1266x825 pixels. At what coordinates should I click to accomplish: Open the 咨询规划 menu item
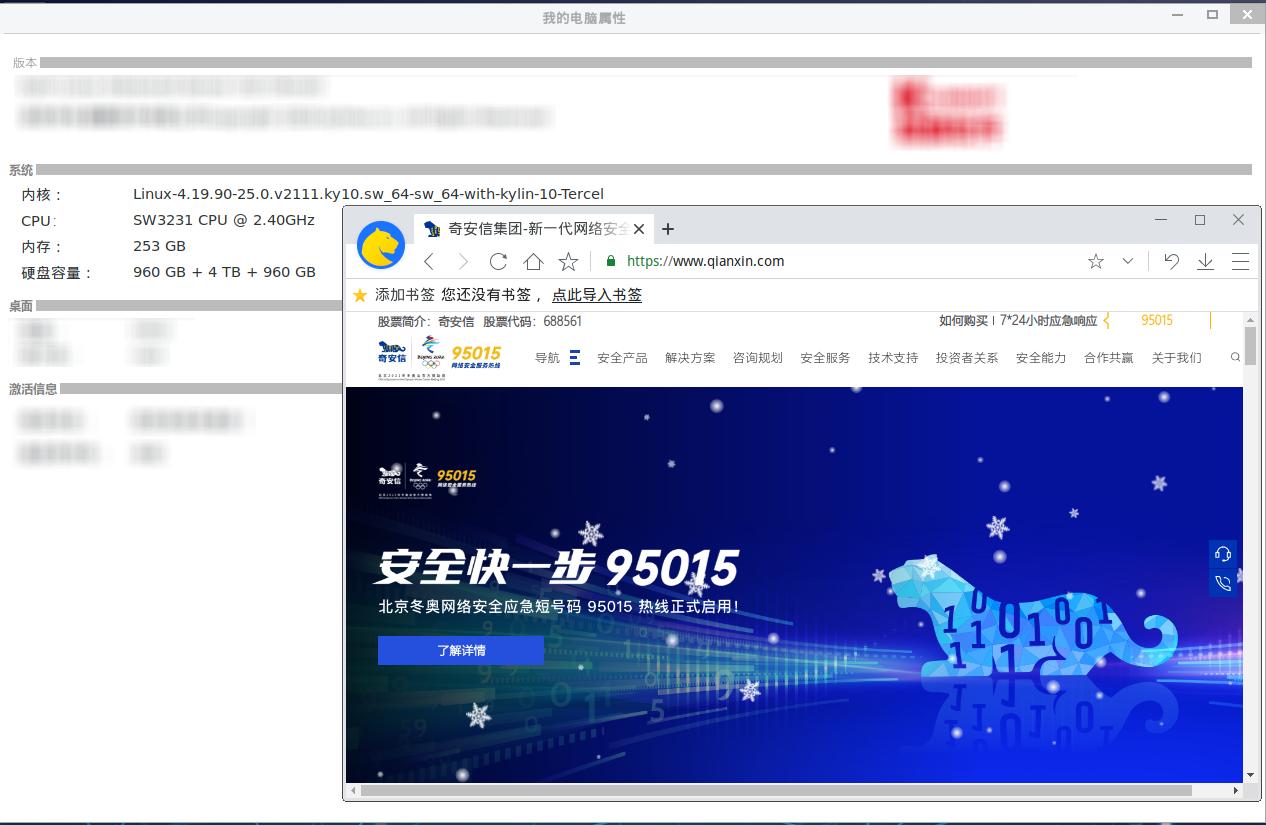point(758,358)
